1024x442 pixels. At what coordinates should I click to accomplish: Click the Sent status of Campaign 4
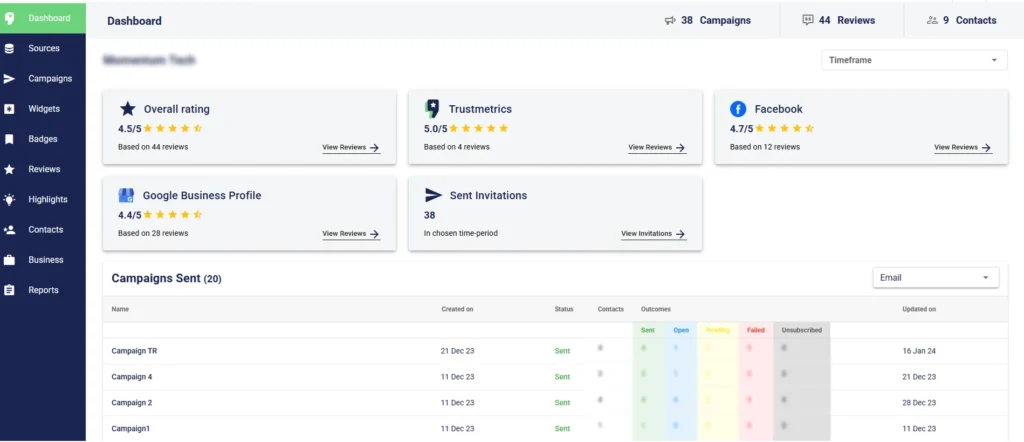click(x=562, y=377)
